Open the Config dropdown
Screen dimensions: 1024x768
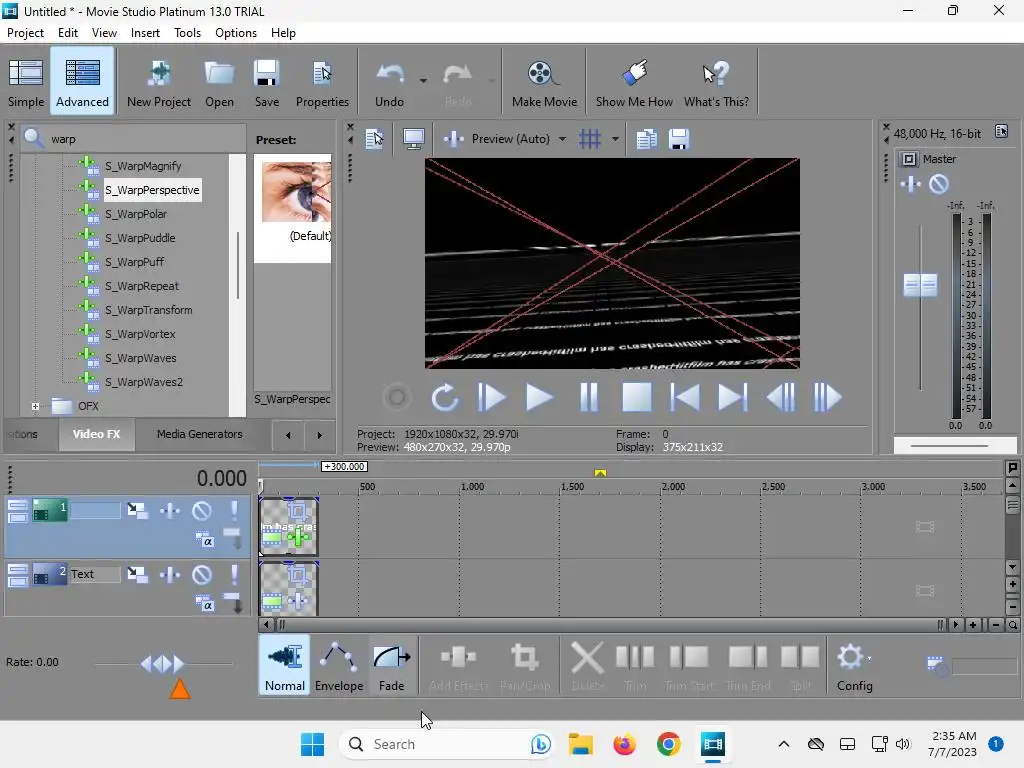coord(854,665)
